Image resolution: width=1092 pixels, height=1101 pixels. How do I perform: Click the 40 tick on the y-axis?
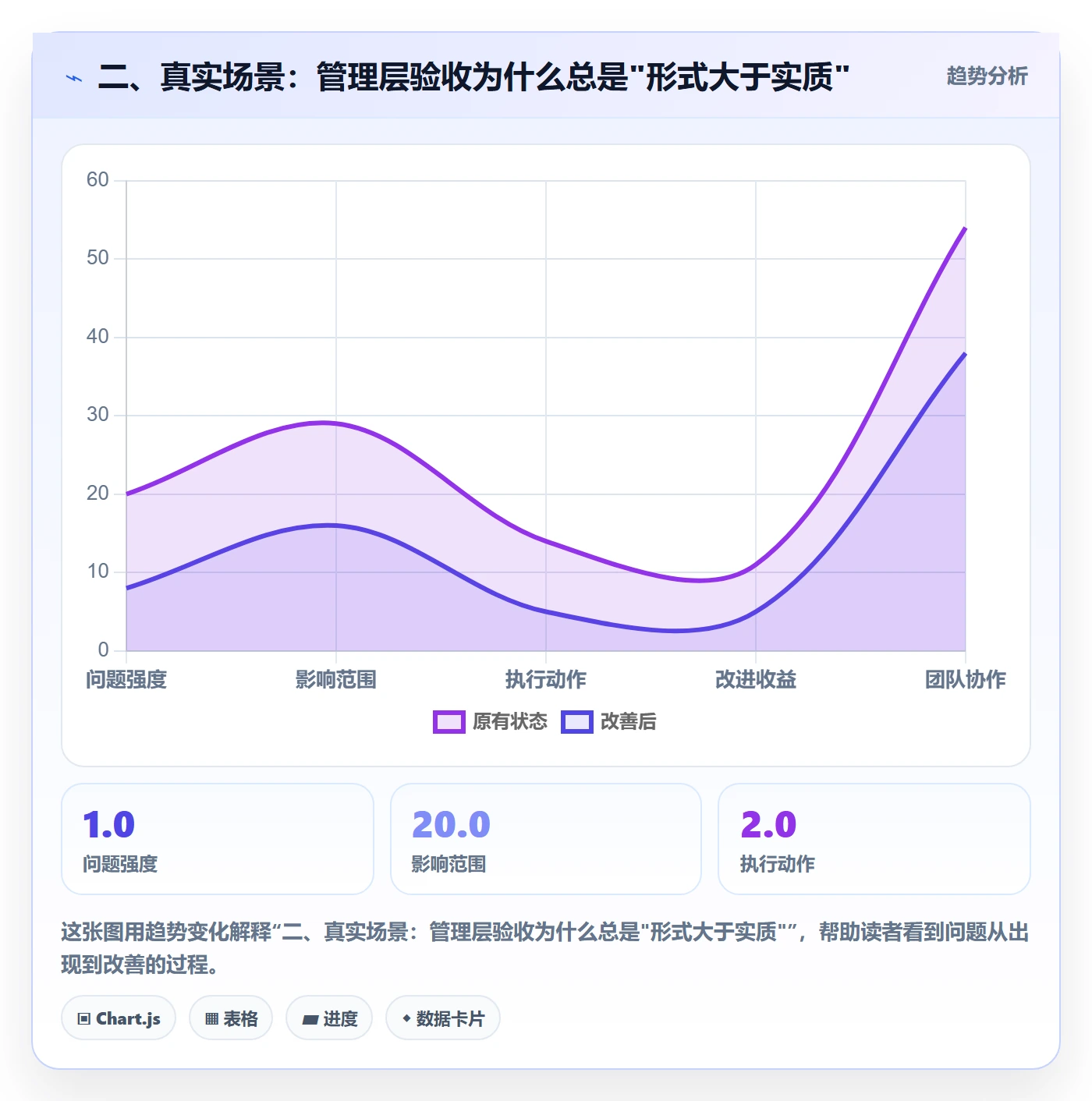point(97,337)
